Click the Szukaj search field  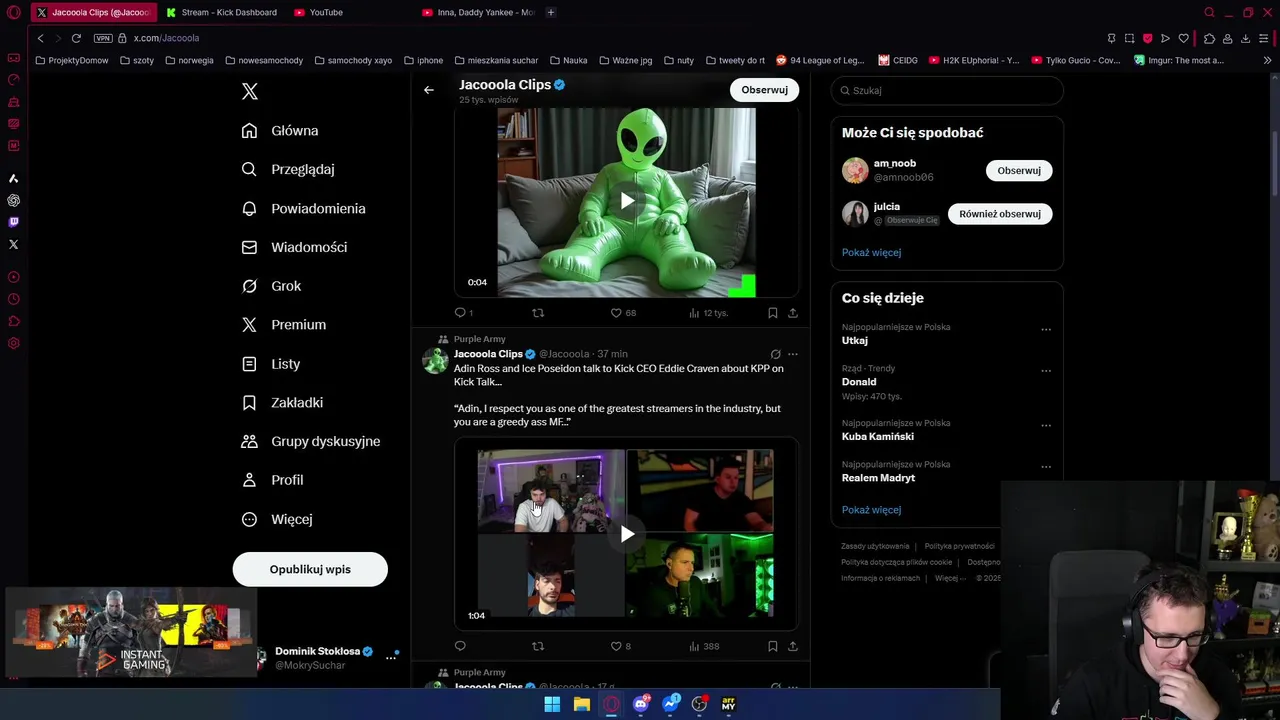(x=947, y=90)
